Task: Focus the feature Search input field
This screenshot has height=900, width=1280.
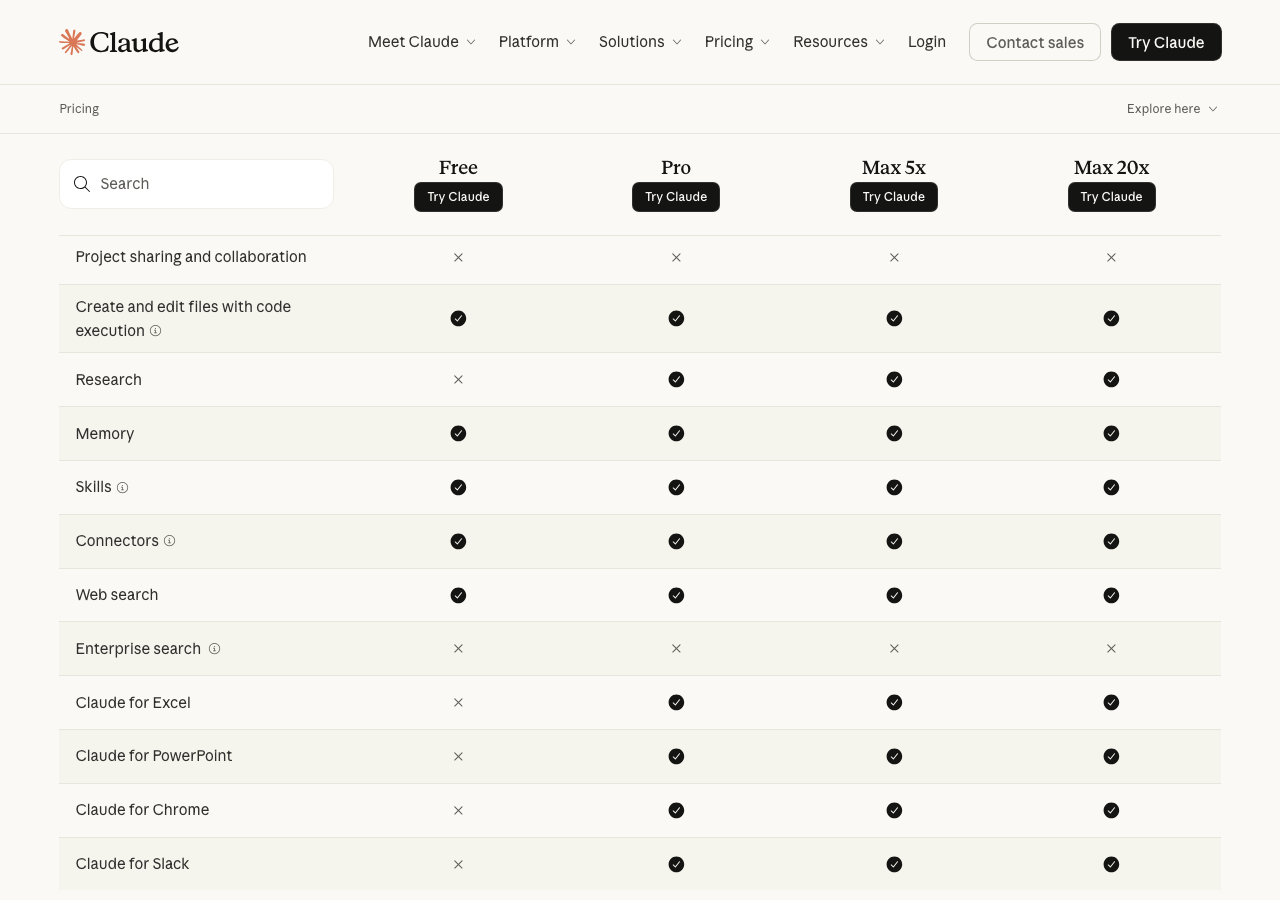Action: tap(210, 184)
